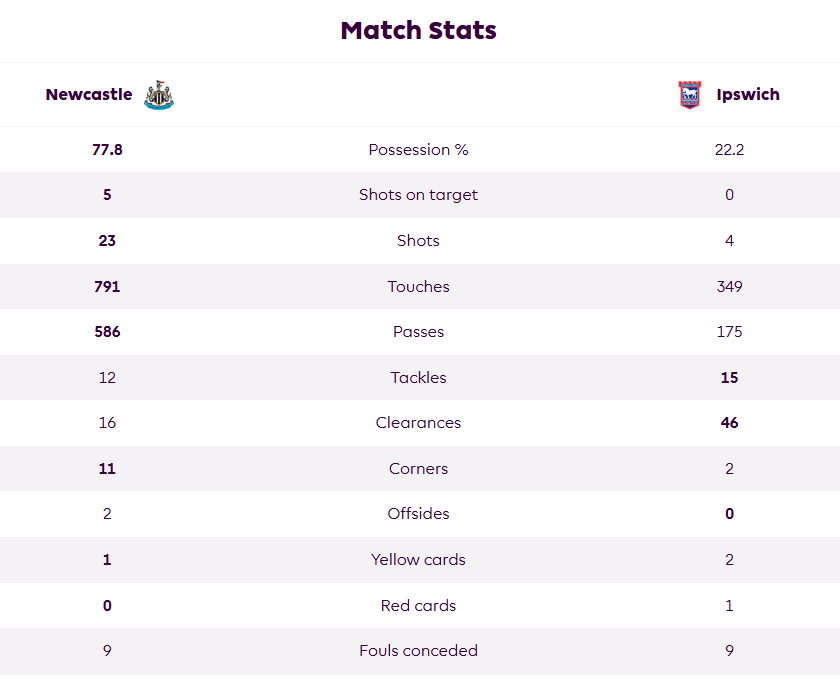Select the Red cards row label
This screenshot has height=695, width=840.
[x=418, y=606]
